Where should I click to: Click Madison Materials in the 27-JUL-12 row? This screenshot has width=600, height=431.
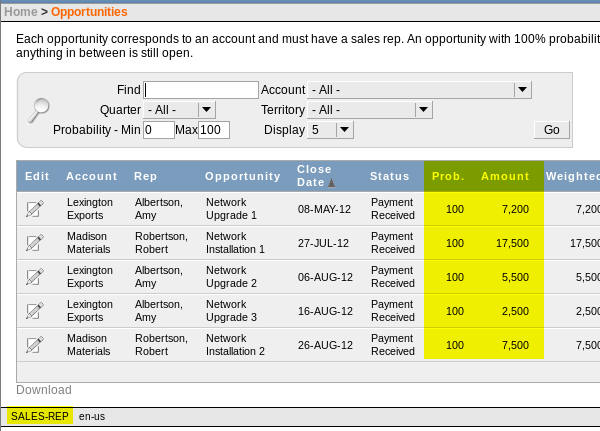(88, 243)
